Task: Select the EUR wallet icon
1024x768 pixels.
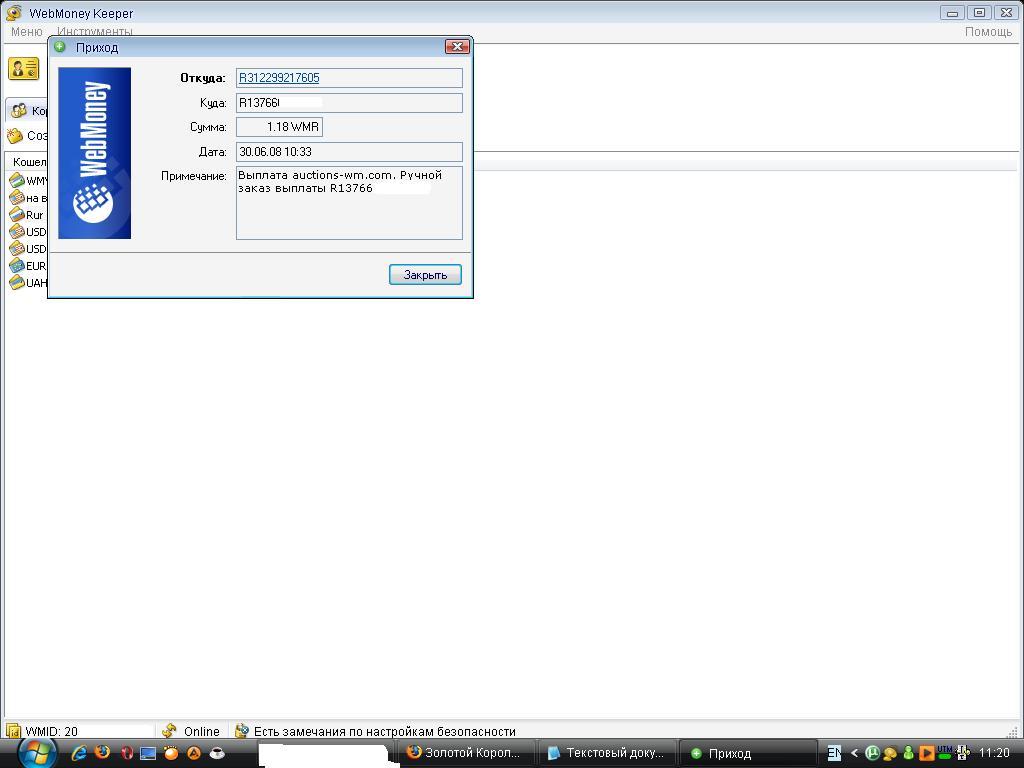Action: tap(17, 266)
